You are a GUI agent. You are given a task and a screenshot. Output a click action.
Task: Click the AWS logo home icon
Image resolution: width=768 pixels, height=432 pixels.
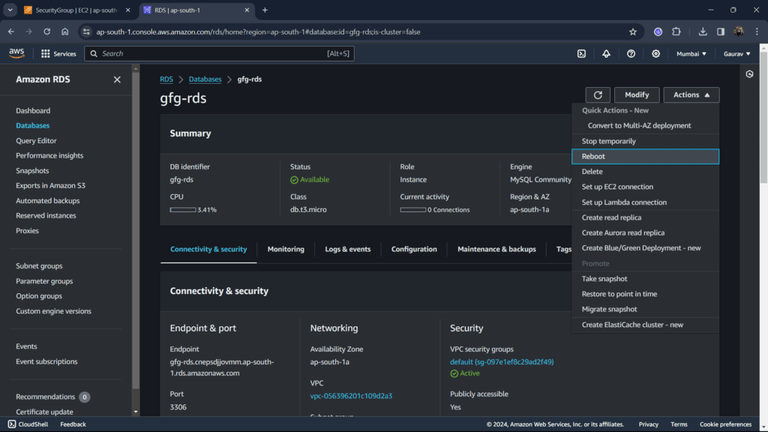pos(17,53)
